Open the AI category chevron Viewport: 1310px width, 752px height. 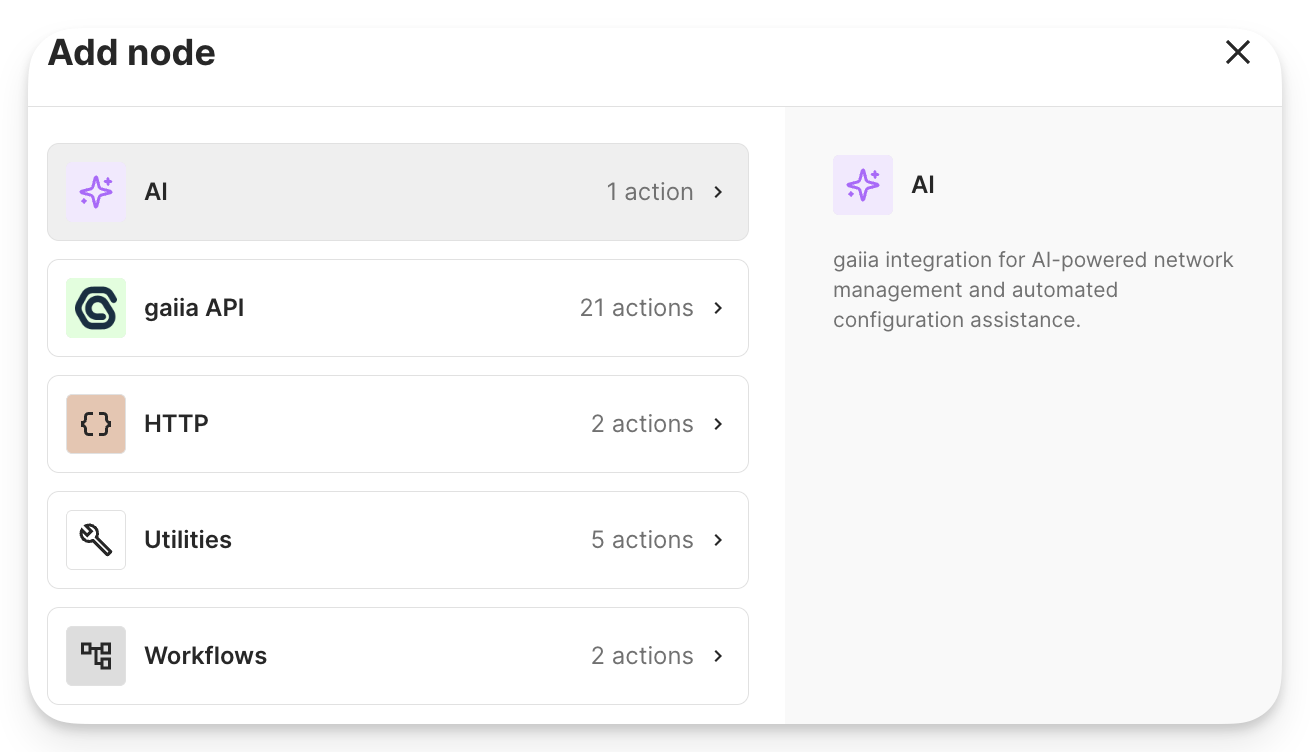coord(717,192)
